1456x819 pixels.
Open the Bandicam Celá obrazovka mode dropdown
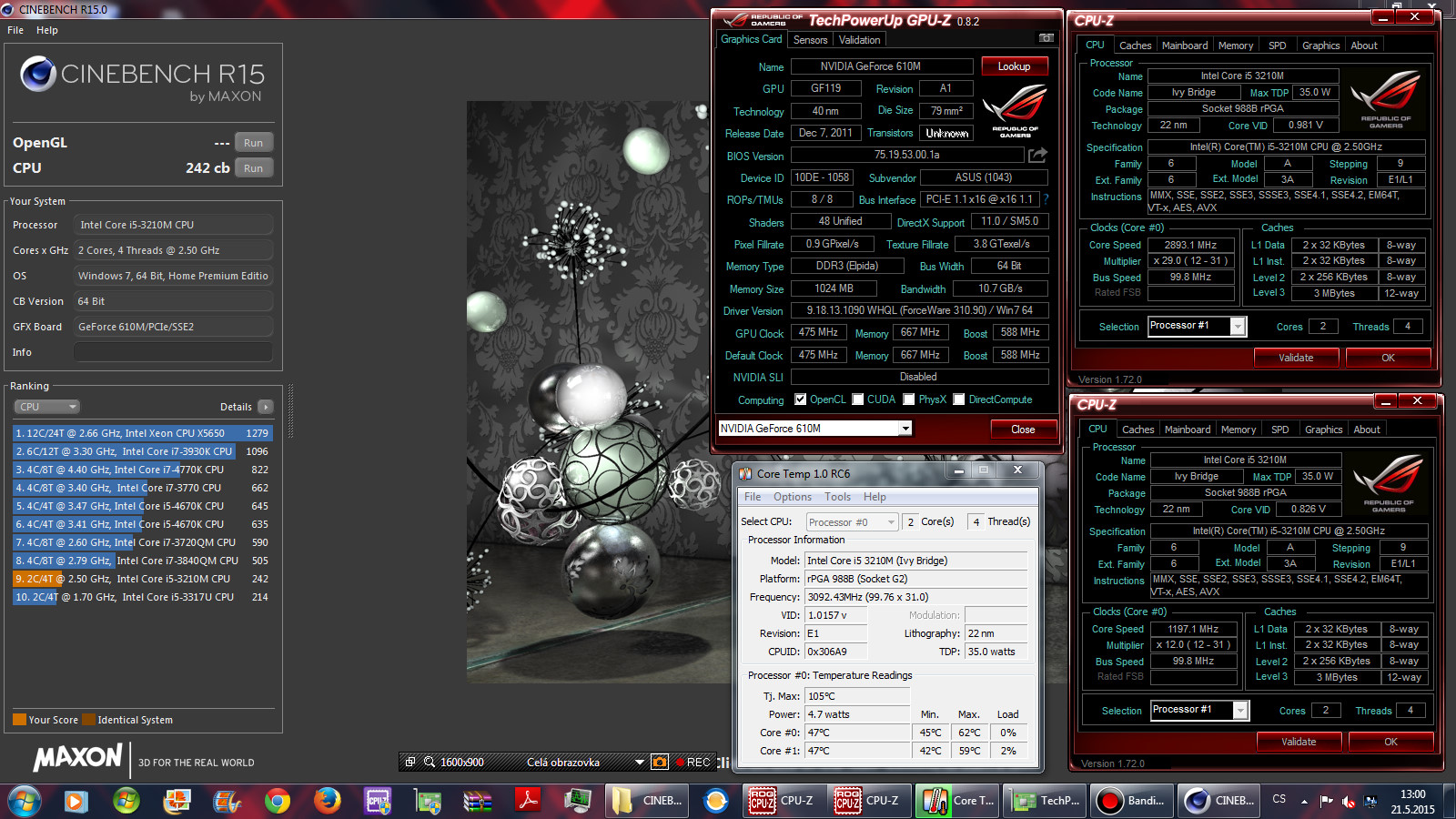coord(640,762)
